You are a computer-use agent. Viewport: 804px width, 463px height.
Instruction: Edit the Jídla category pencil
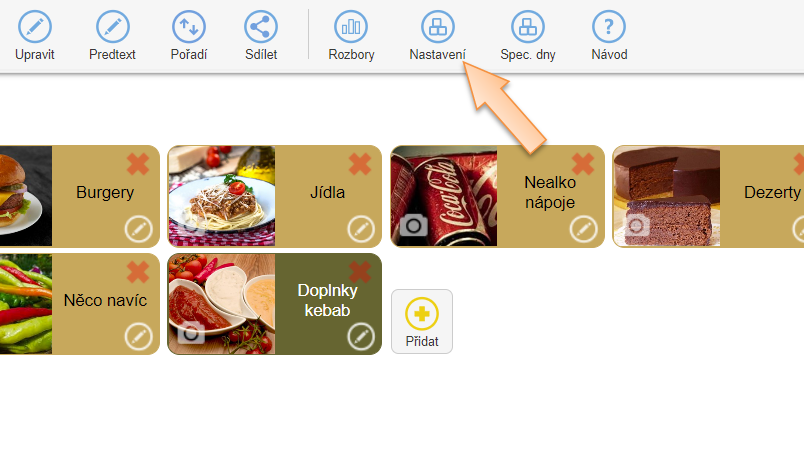[x=361, y=229]
